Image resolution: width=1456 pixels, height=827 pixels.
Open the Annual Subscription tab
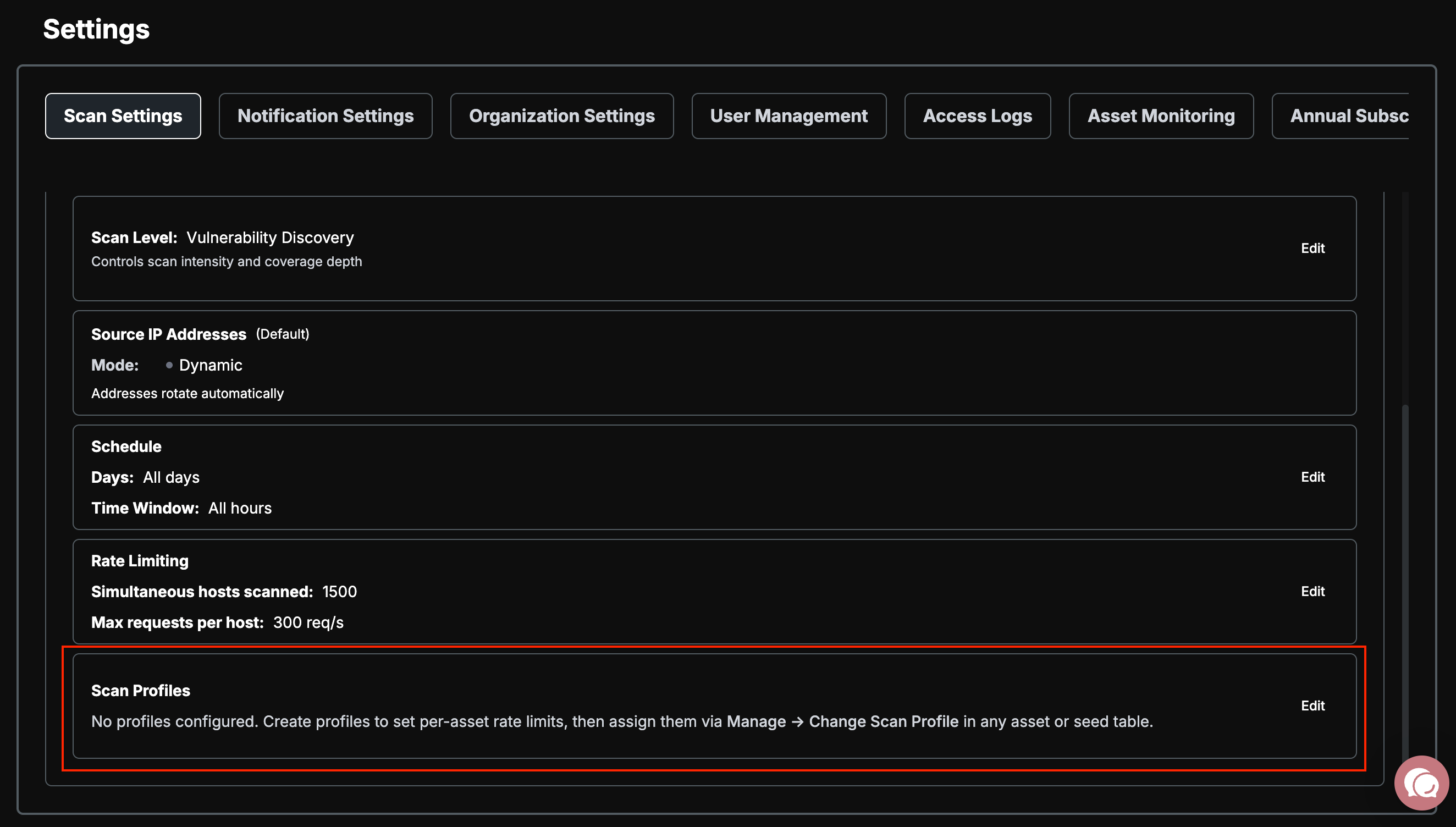click(1340, 116)
